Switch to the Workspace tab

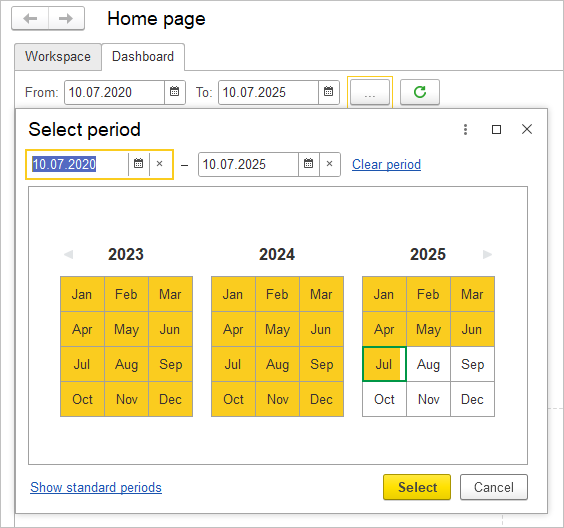coord(58,57)
